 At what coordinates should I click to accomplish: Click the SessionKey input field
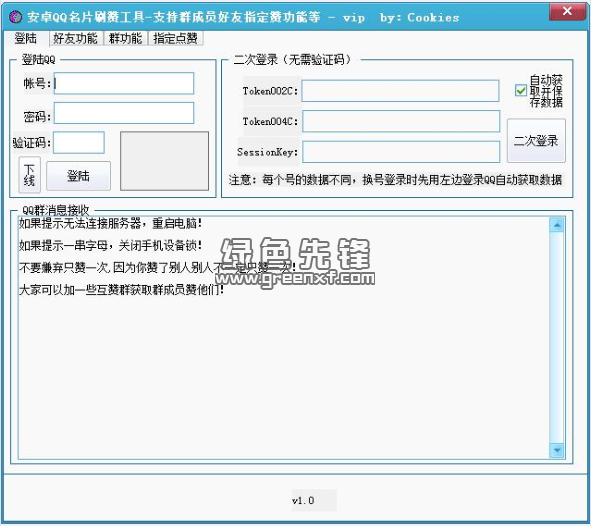pyautogui.click(x=401, y=152)
